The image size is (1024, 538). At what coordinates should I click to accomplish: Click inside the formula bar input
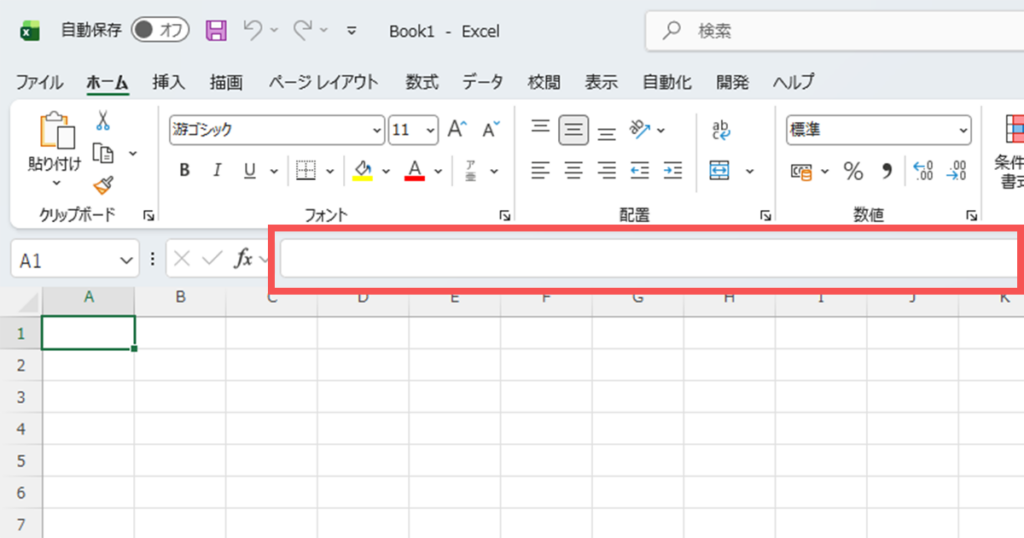(649, 259)
